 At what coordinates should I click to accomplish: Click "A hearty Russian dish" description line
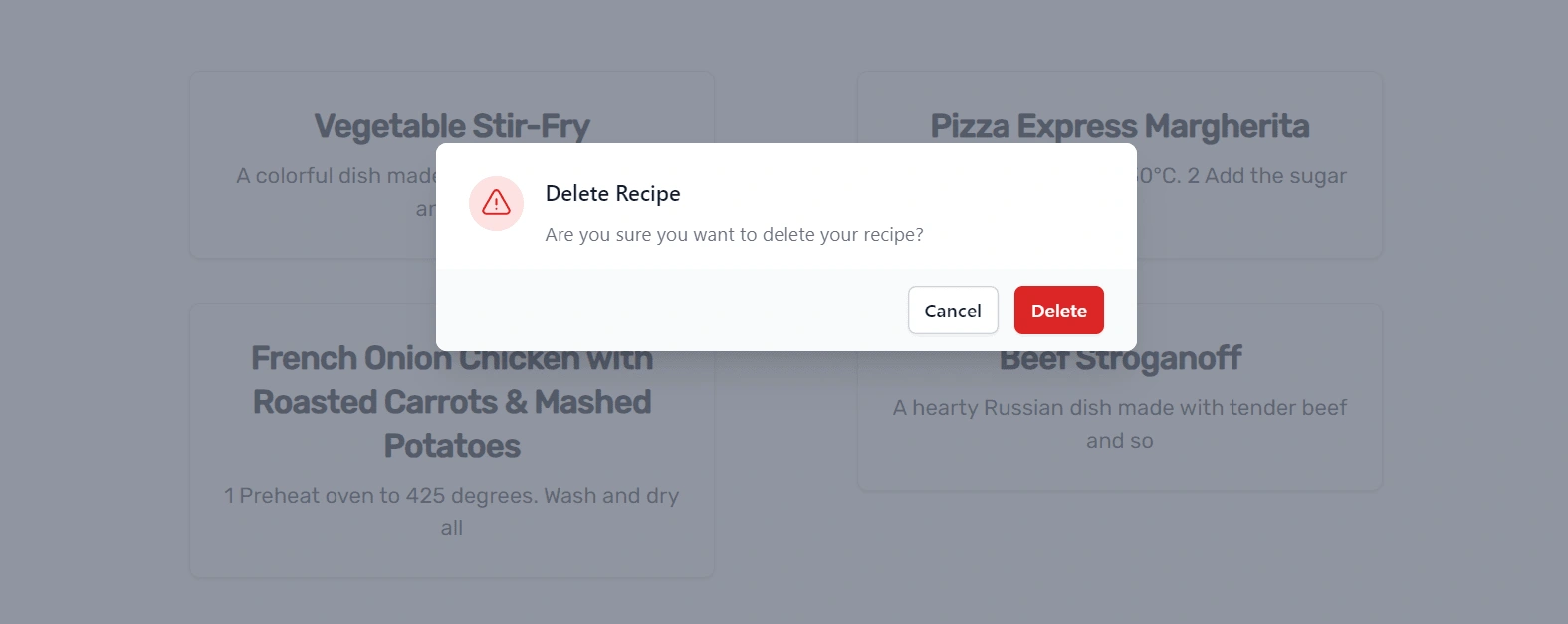point(1119,408)
